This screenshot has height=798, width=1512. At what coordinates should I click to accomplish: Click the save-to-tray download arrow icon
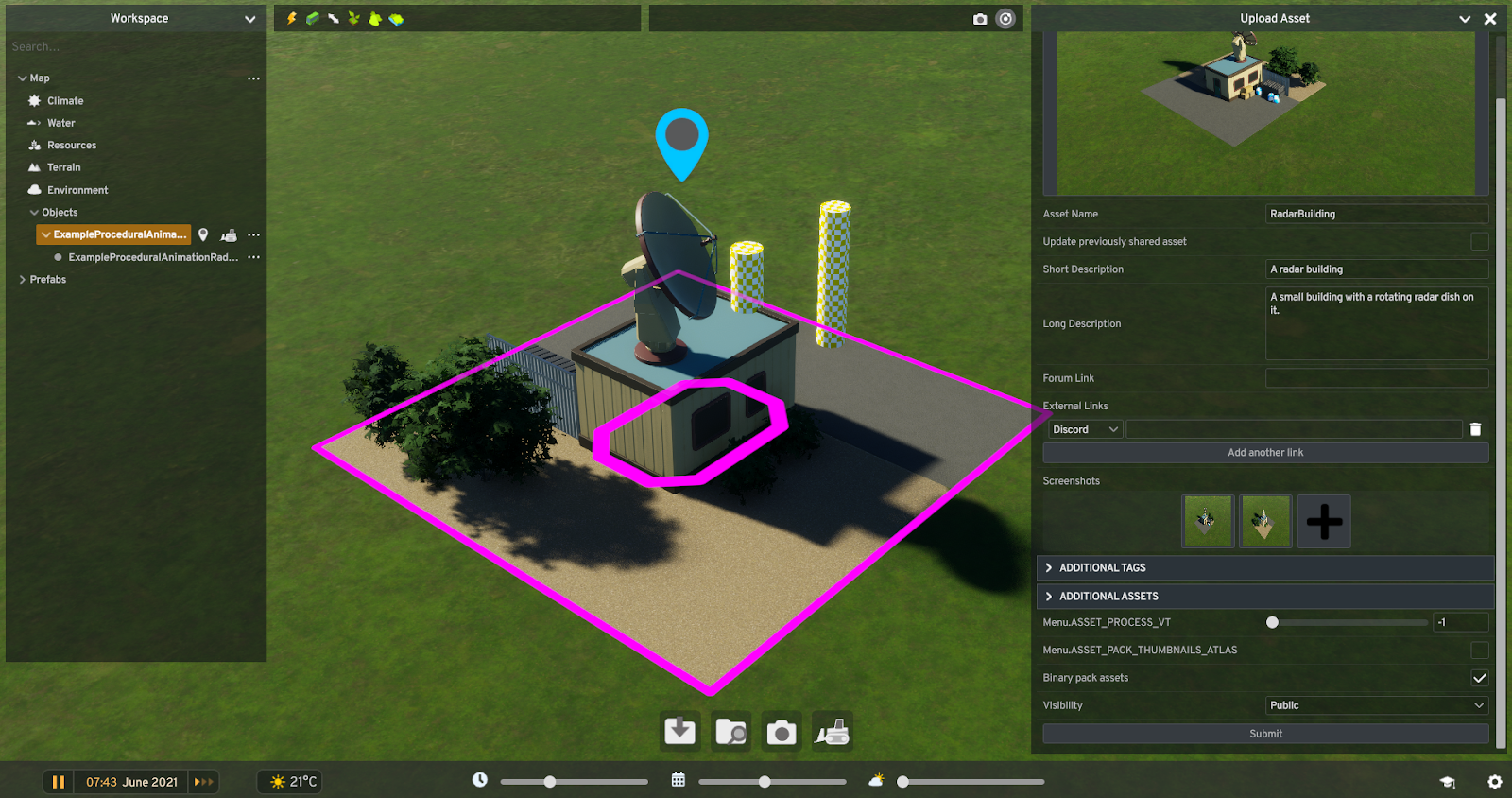tap(680, 732)
